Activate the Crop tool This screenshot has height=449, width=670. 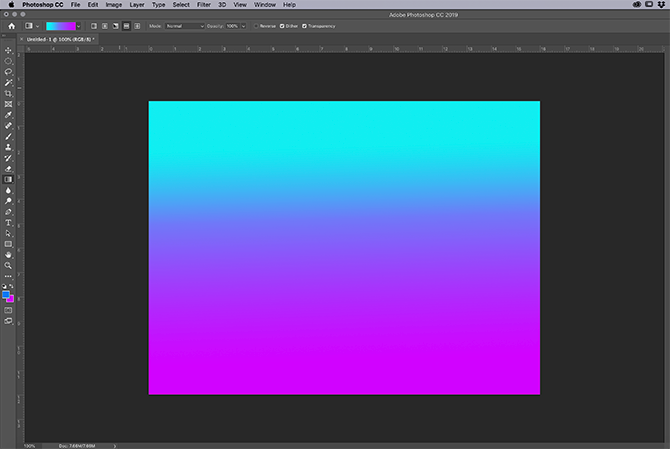8,93
